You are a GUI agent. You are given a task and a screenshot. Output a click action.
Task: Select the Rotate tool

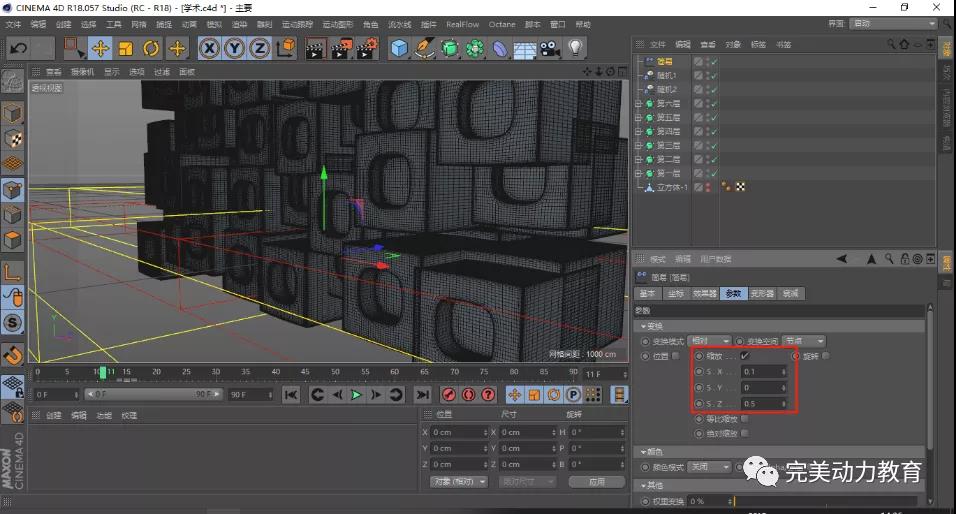tap(151, 48)
